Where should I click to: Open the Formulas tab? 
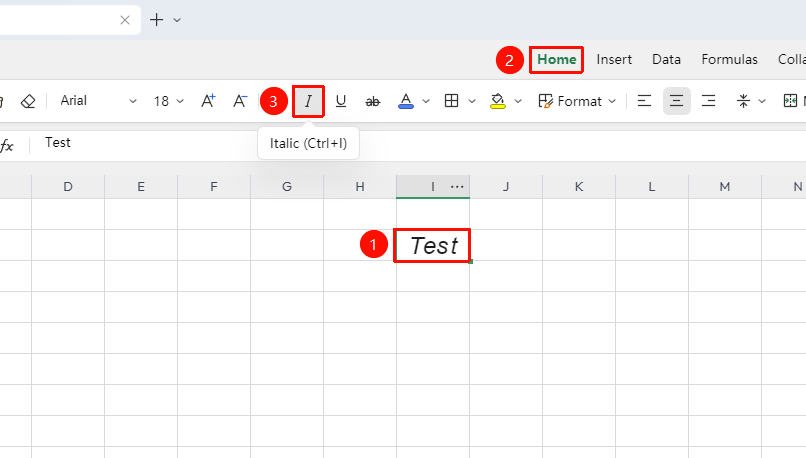729,60
